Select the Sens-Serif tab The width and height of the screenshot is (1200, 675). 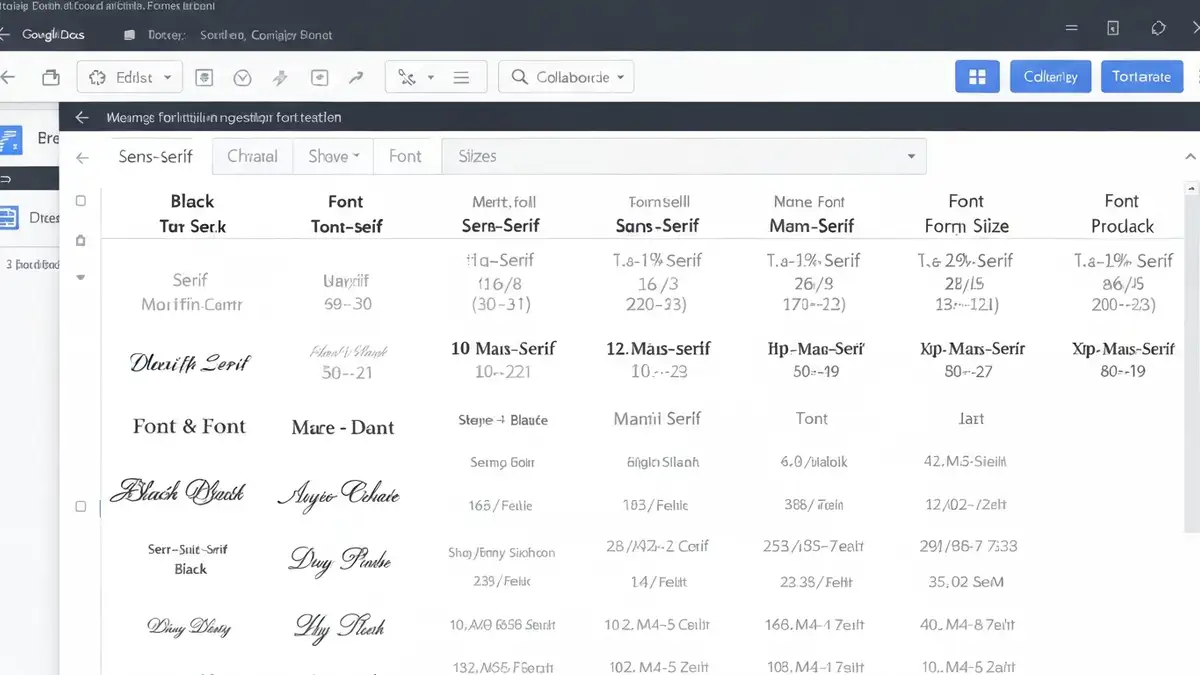(156, 156)
